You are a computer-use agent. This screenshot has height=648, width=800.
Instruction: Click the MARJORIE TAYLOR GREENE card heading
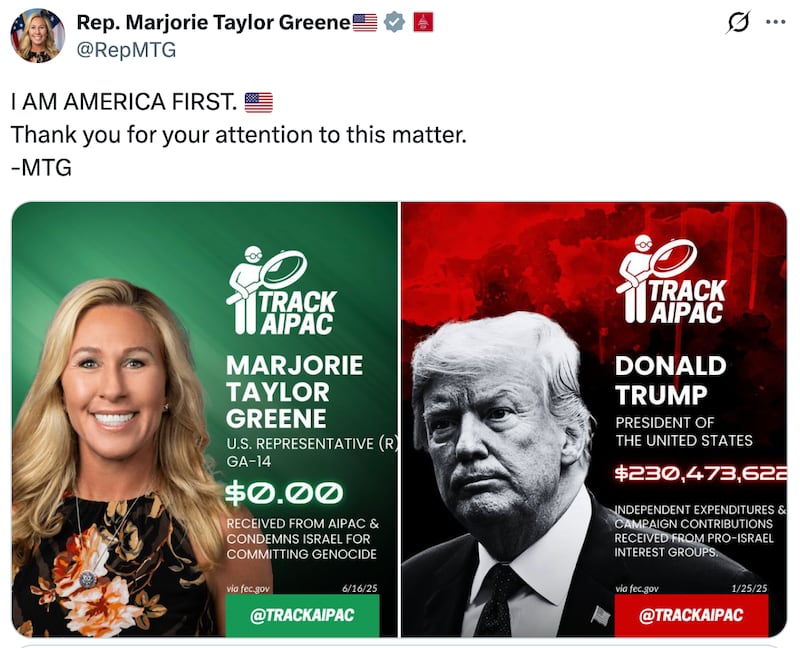(295, 392)
